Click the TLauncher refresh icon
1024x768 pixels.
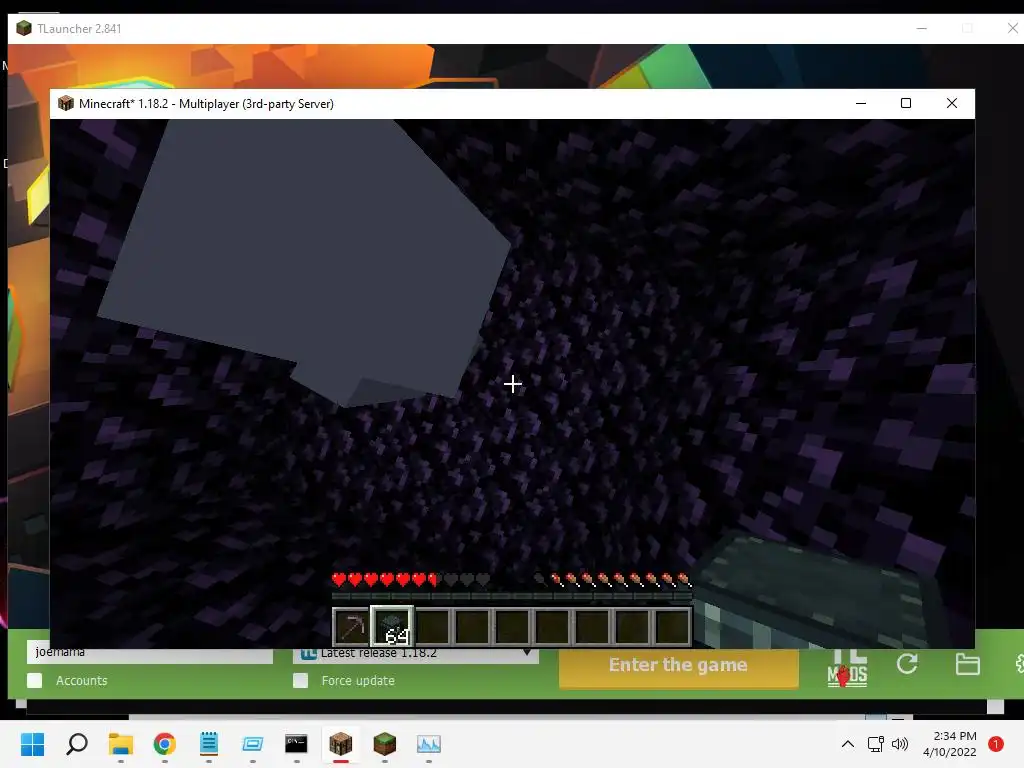pyautogui.click(x=907, y=665)
